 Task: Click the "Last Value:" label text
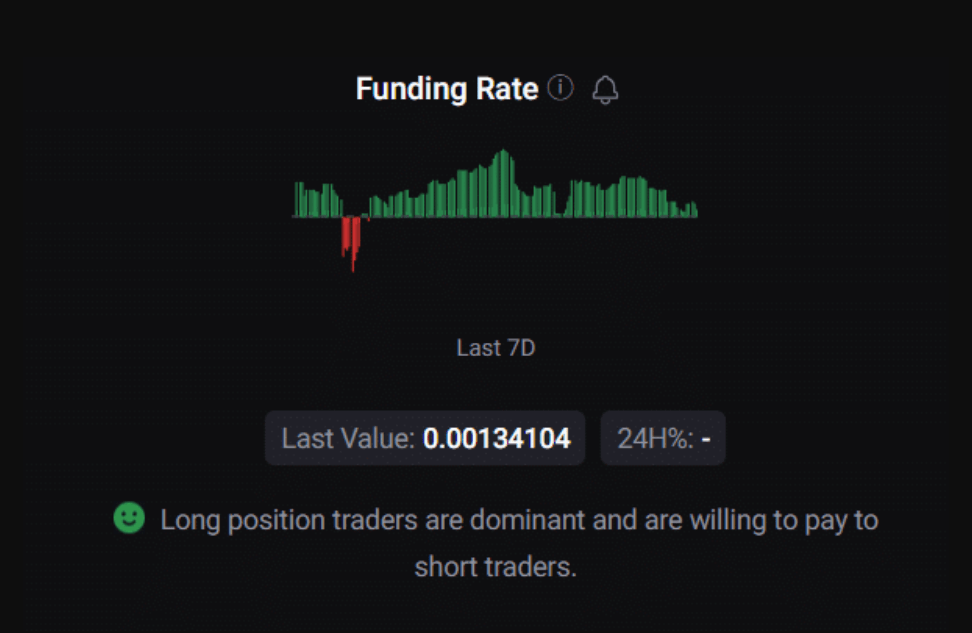click(348, 438)
